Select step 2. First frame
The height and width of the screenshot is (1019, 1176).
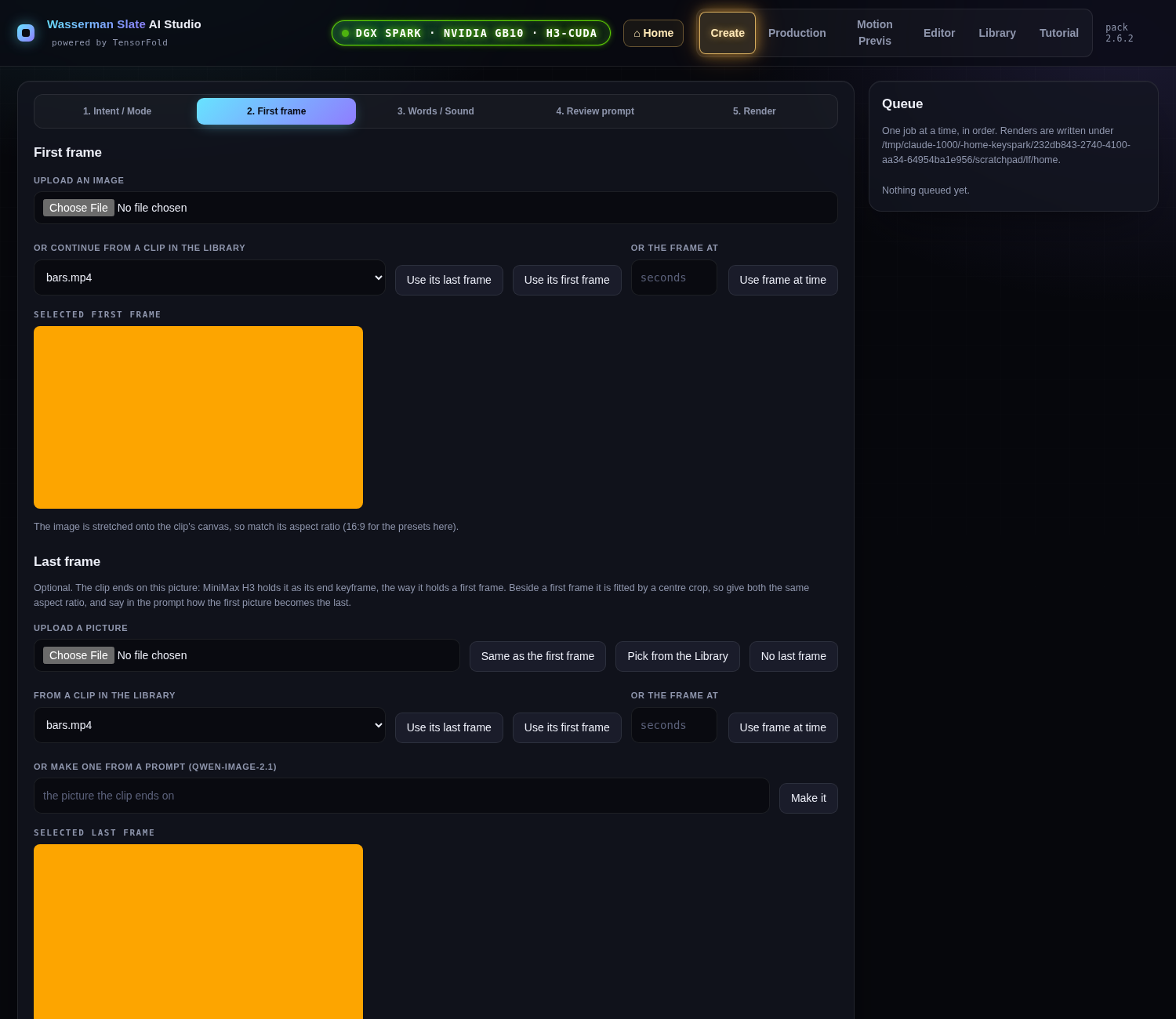pyautogui.click(x=277, y=111)
